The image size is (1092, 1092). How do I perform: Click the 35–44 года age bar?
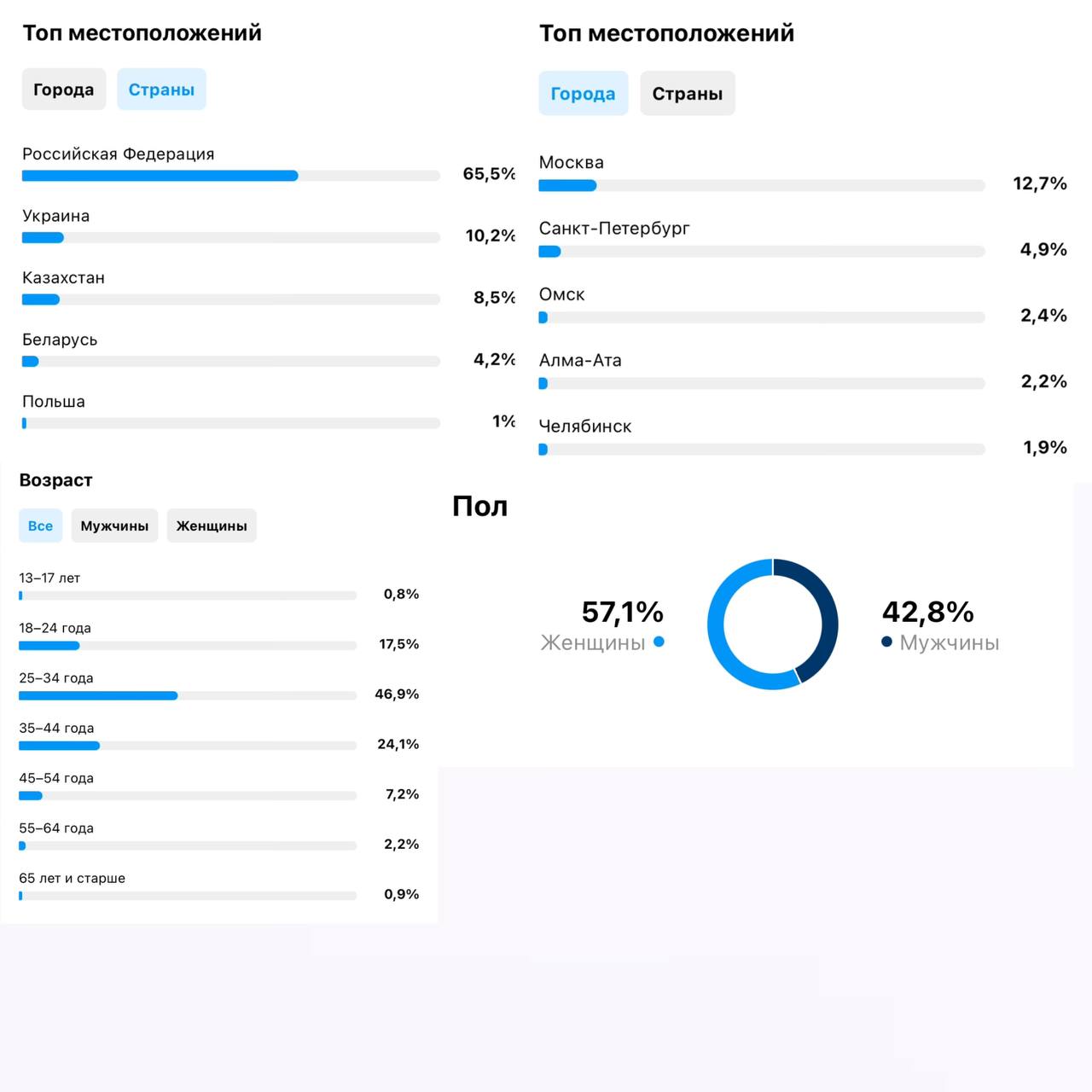click(187, 746)
